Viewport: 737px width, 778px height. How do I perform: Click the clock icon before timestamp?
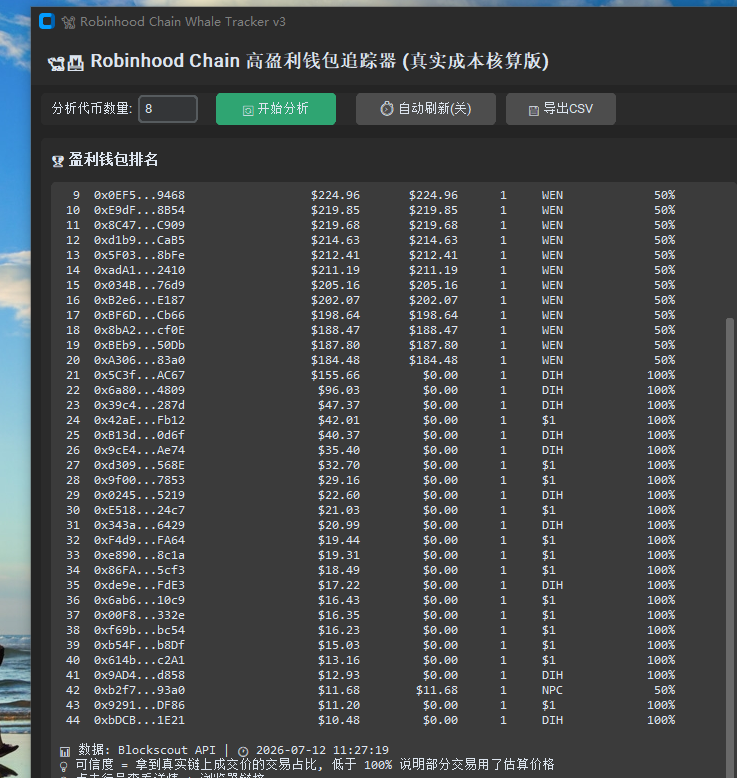click(243, 751)
